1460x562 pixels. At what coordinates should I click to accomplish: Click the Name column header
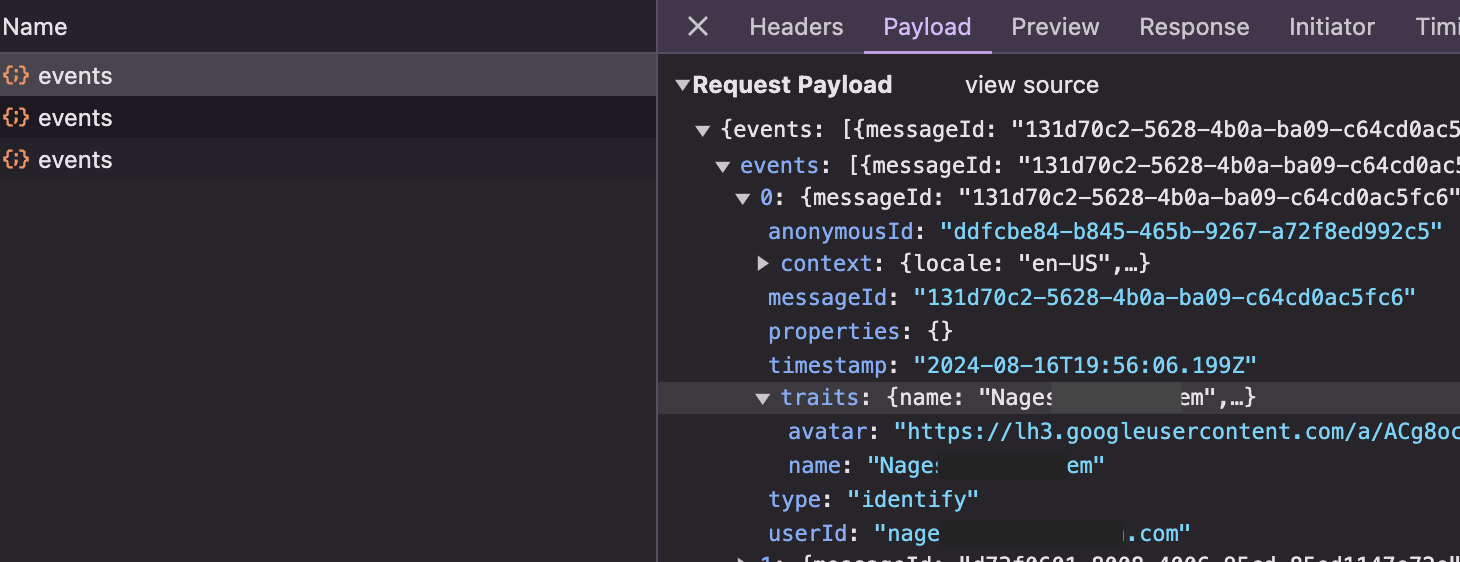[x=35, y=27]
